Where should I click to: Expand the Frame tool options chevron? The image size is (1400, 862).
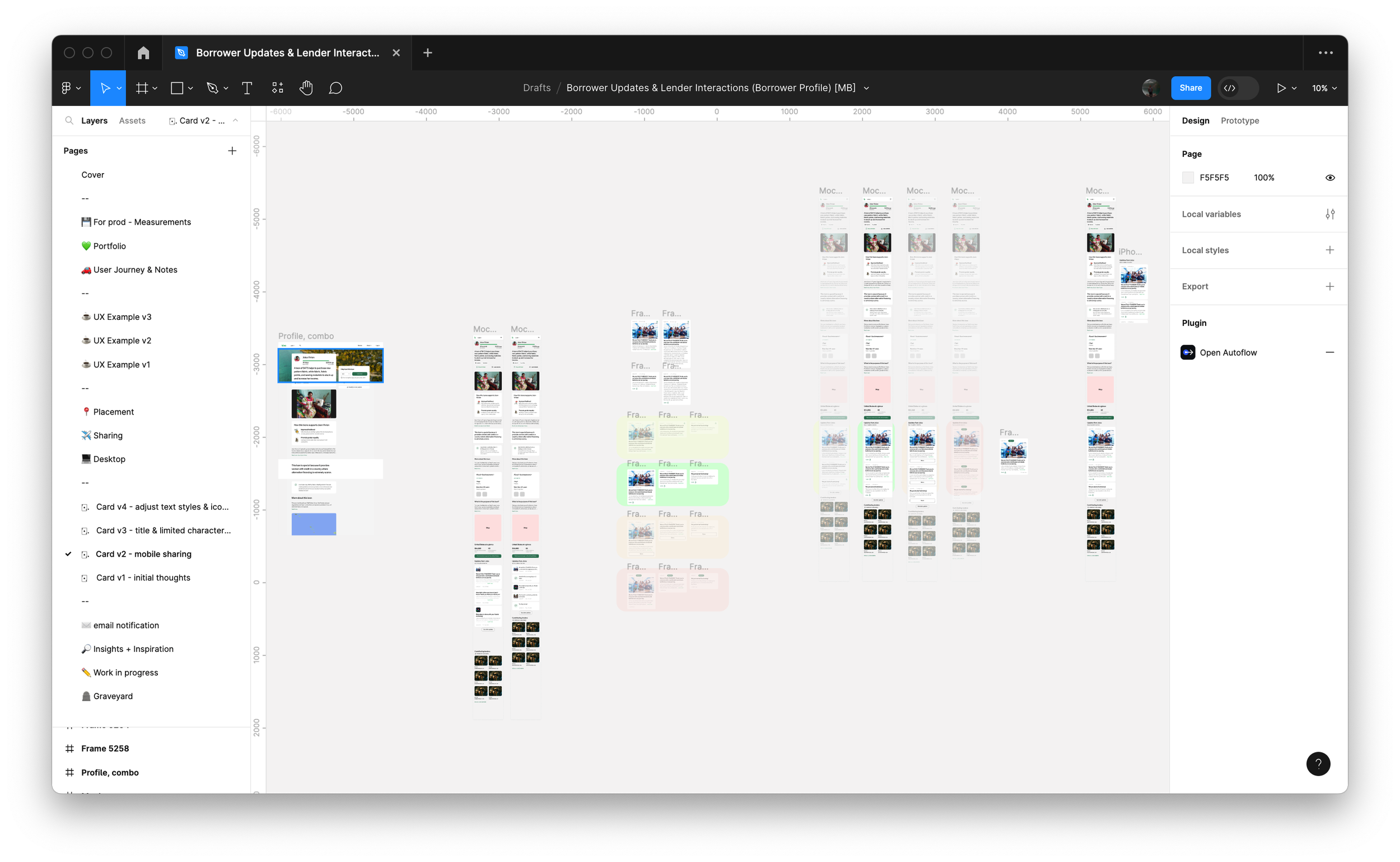tap(155, 88)
